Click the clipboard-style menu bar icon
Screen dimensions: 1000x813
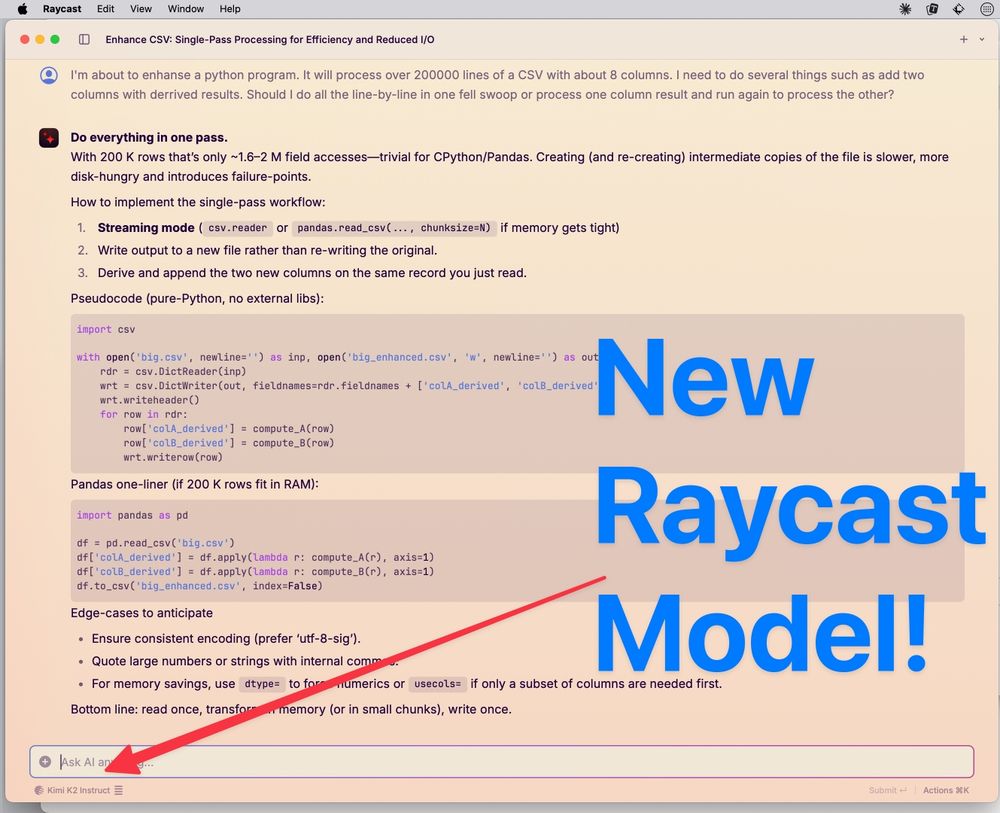click(x=932, y=9)
